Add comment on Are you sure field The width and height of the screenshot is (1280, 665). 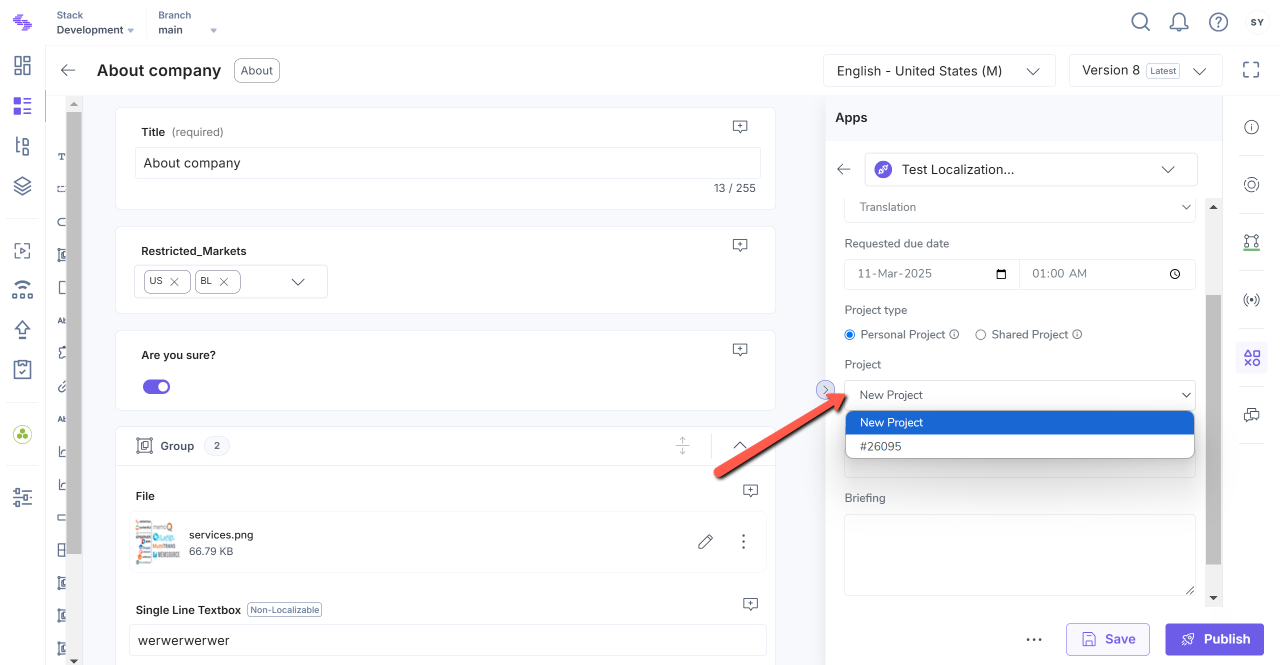tap(740, 350)
